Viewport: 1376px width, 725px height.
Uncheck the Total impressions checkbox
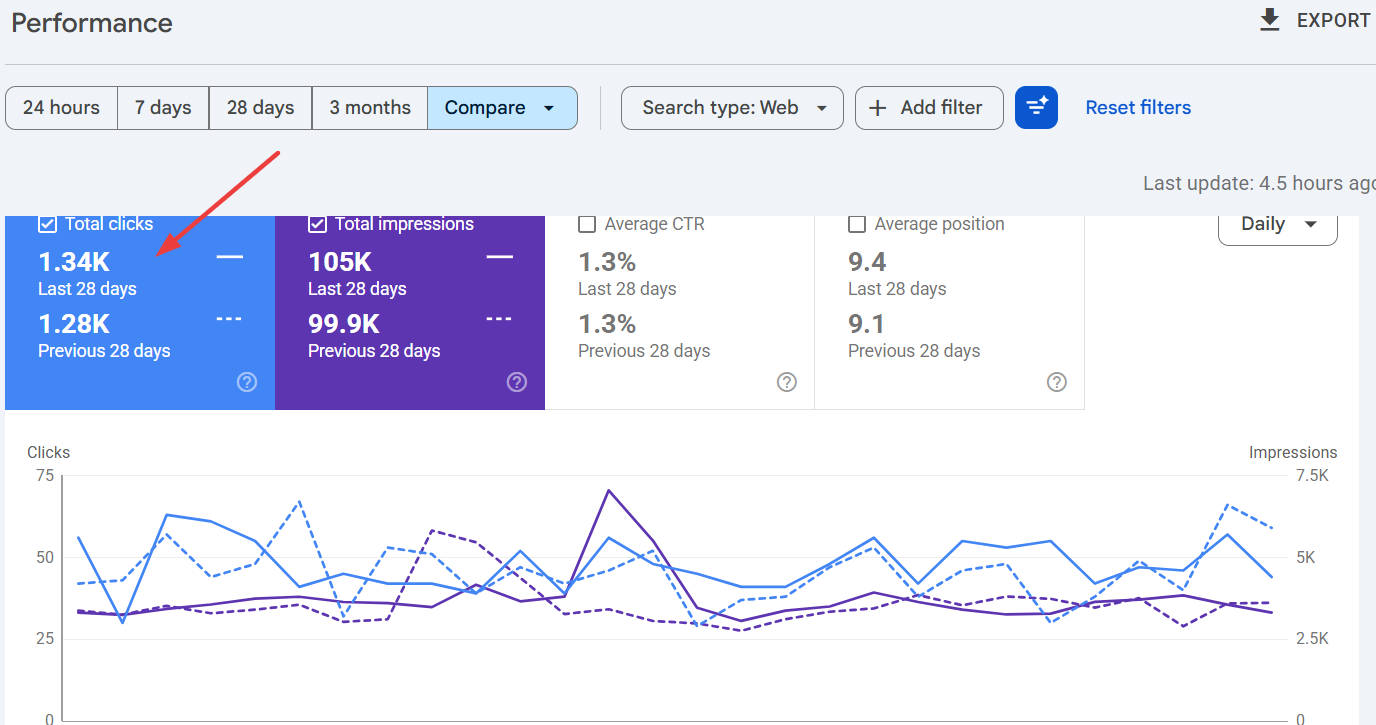(x=318, y=224)
